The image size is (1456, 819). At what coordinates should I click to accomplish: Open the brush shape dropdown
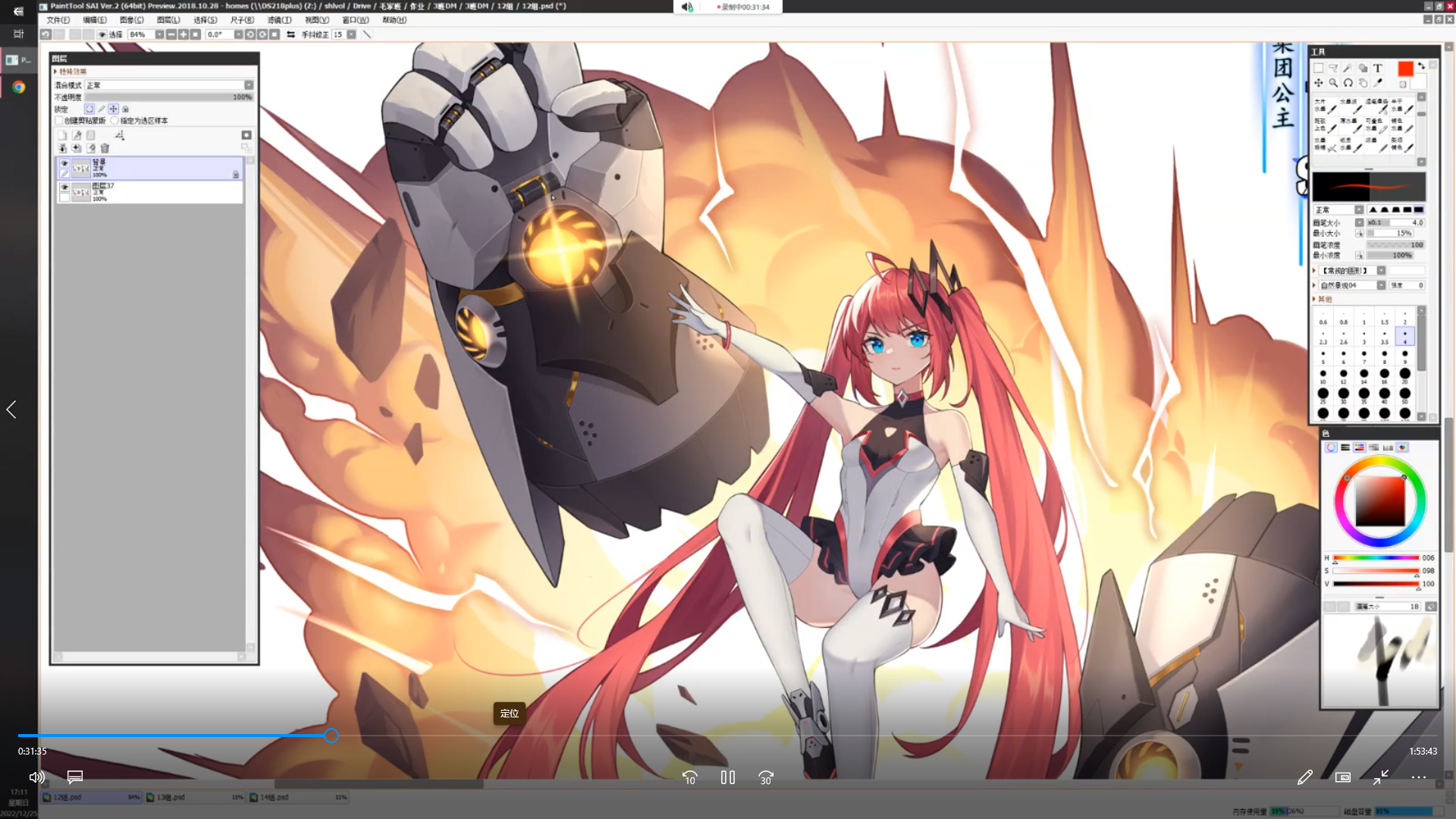point(1382,271)
